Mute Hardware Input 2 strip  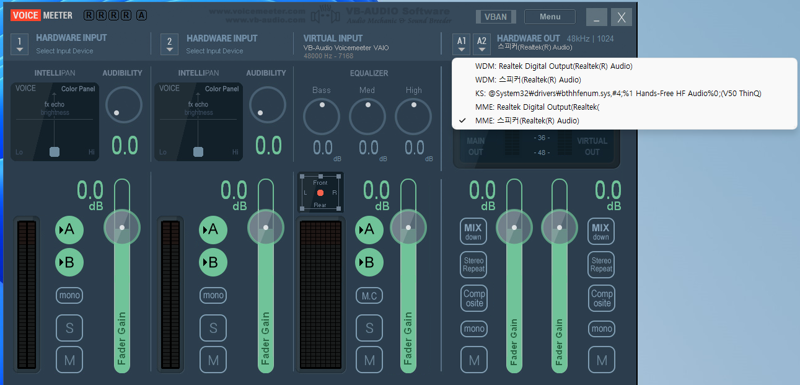point(213,361)
